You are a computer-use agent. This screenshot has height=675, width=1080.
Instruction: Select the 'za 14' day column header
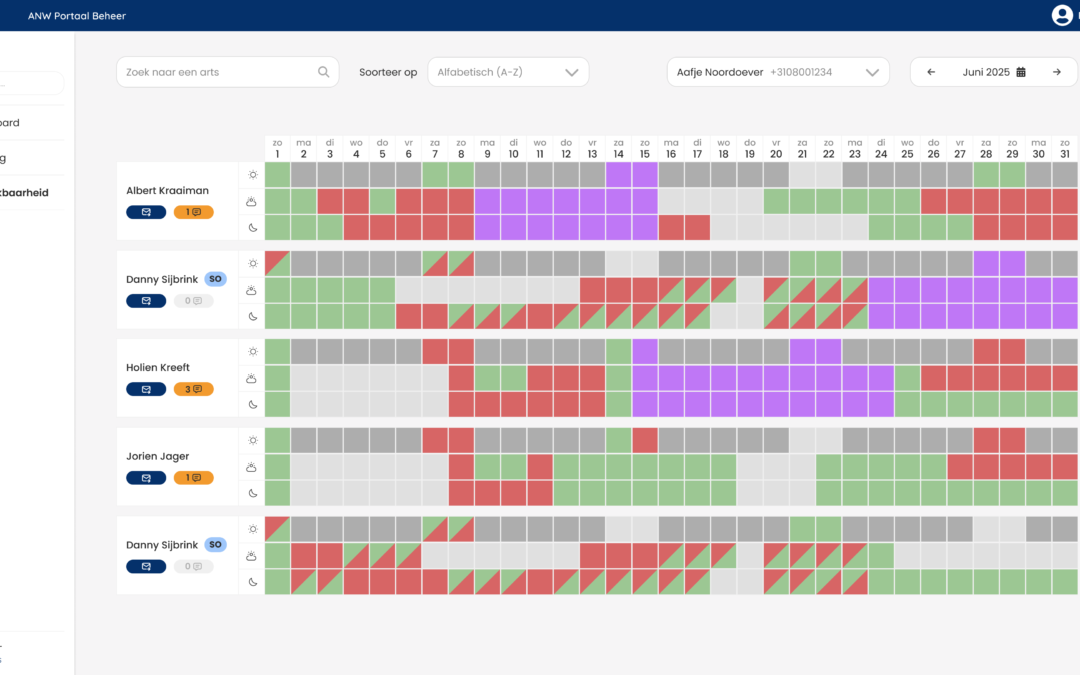coord(619,149)
